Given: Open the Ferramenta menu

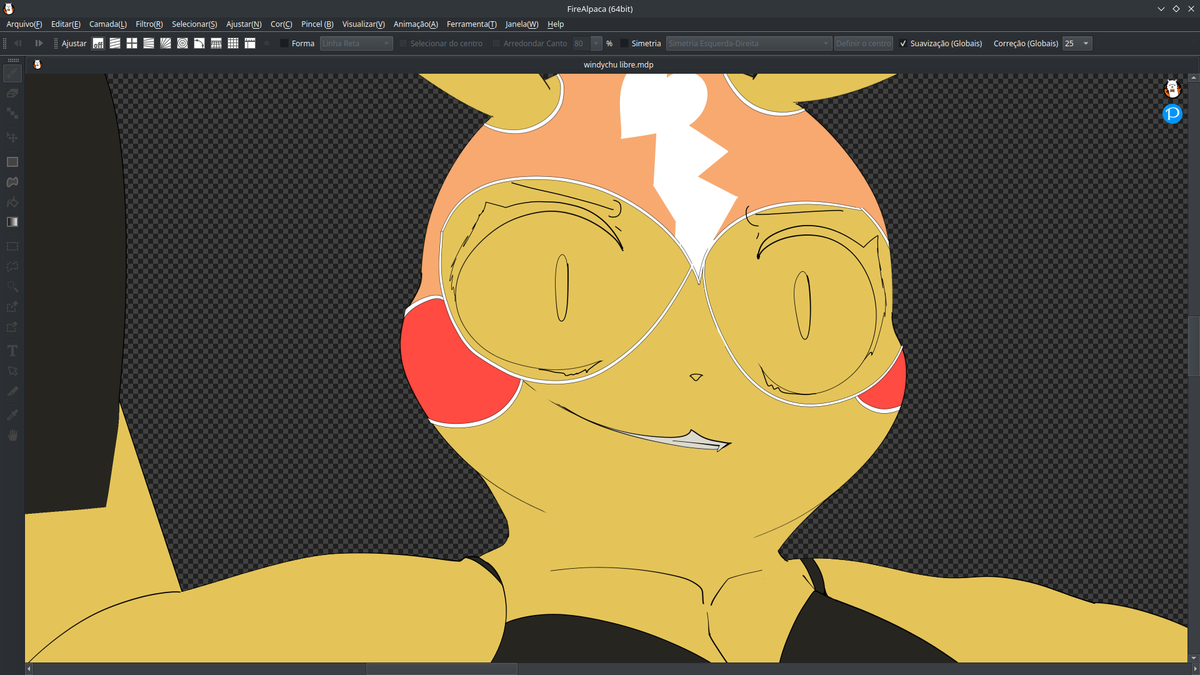Looking at the screenshot, I should point(471,24).
